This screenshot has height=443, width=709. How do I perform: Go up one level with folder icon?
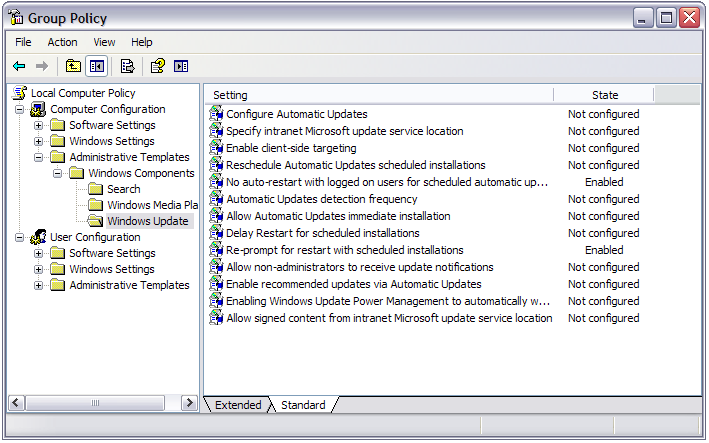tap(73, 66)
